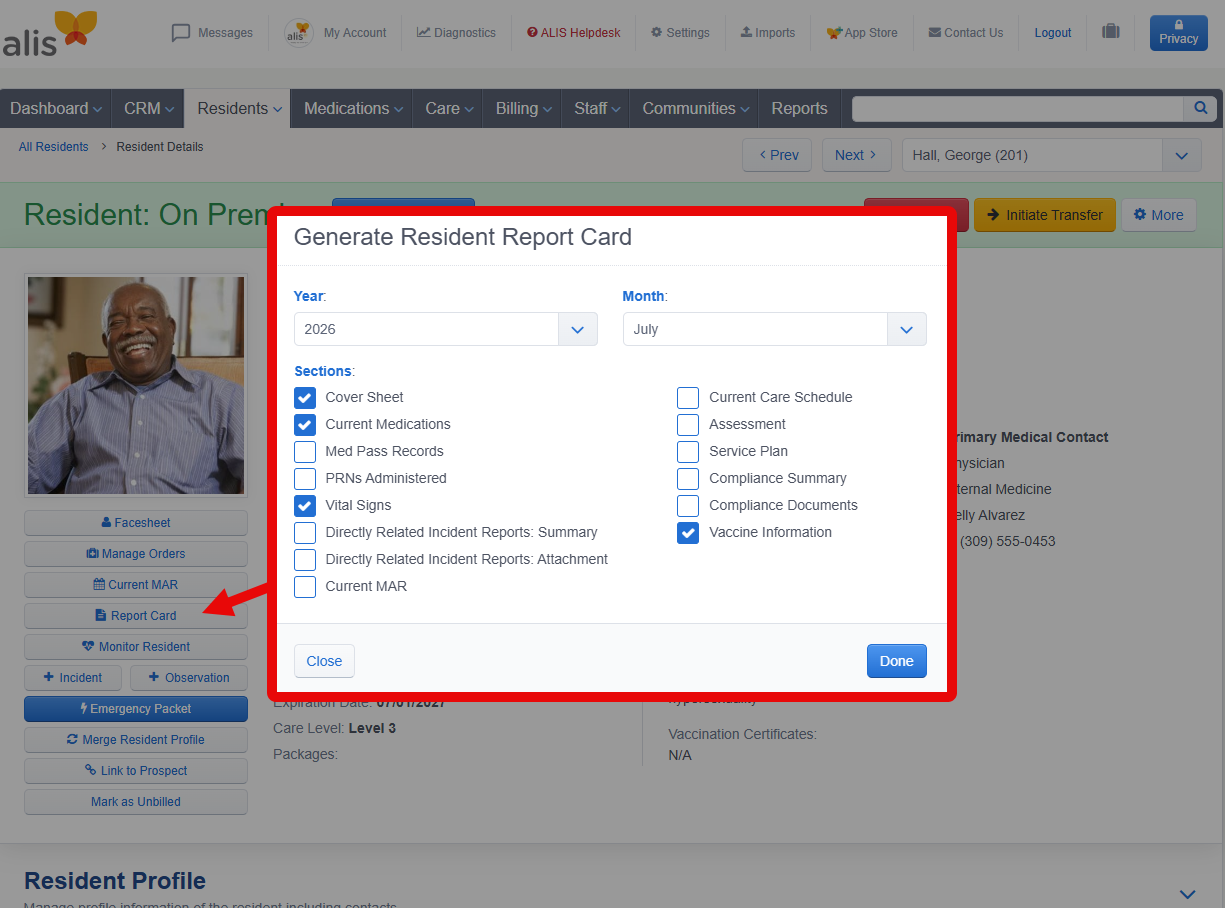Uncheck the Current Medications checkbox
This screenshot has width=1225, height=908.
(x=305, y=424)
